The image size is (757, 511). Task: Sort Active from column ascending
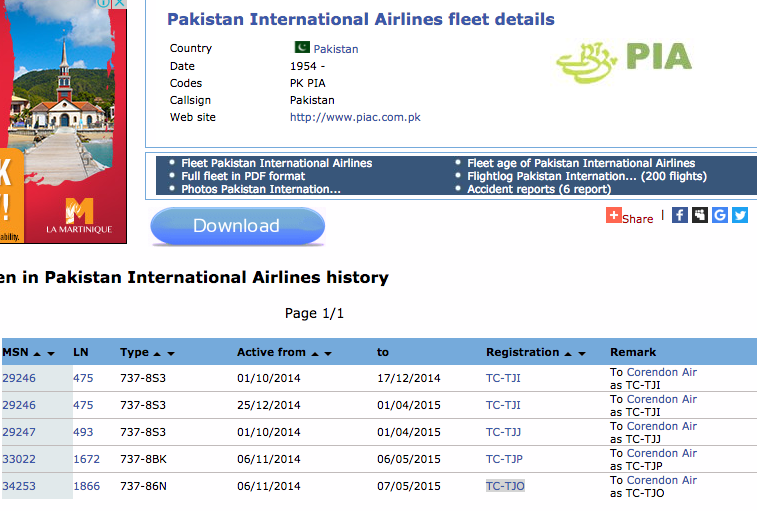pyautogui.click(x=315, y=354)
